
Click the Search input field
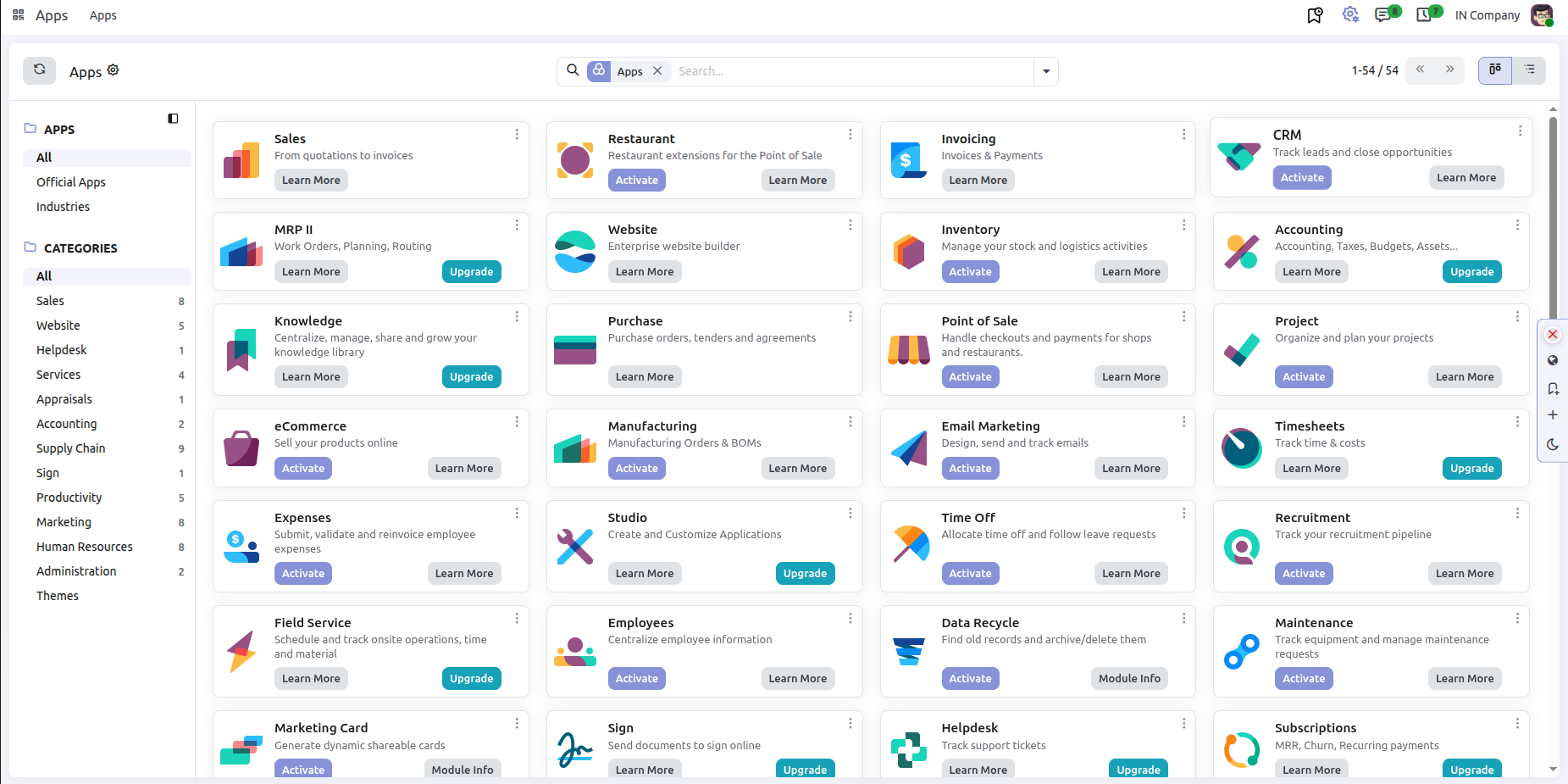pos(851,71)
